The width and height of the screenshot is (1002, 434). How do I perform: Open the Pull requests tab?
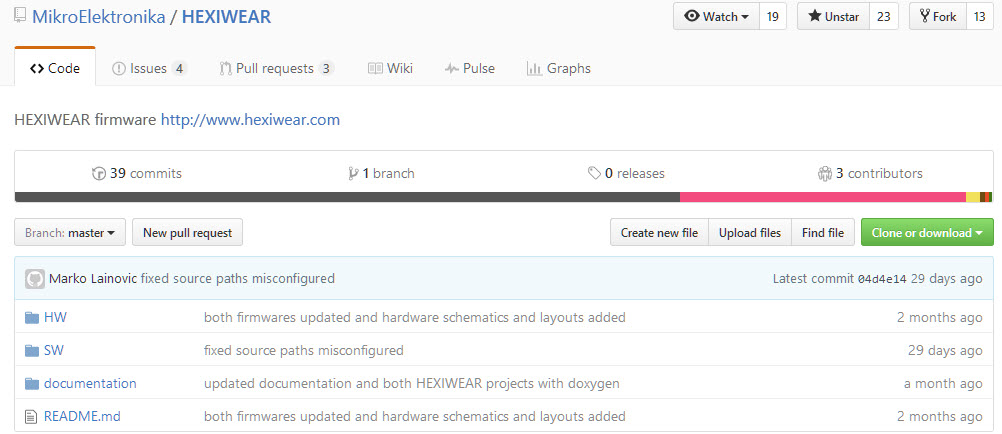(x=276, y=68)
